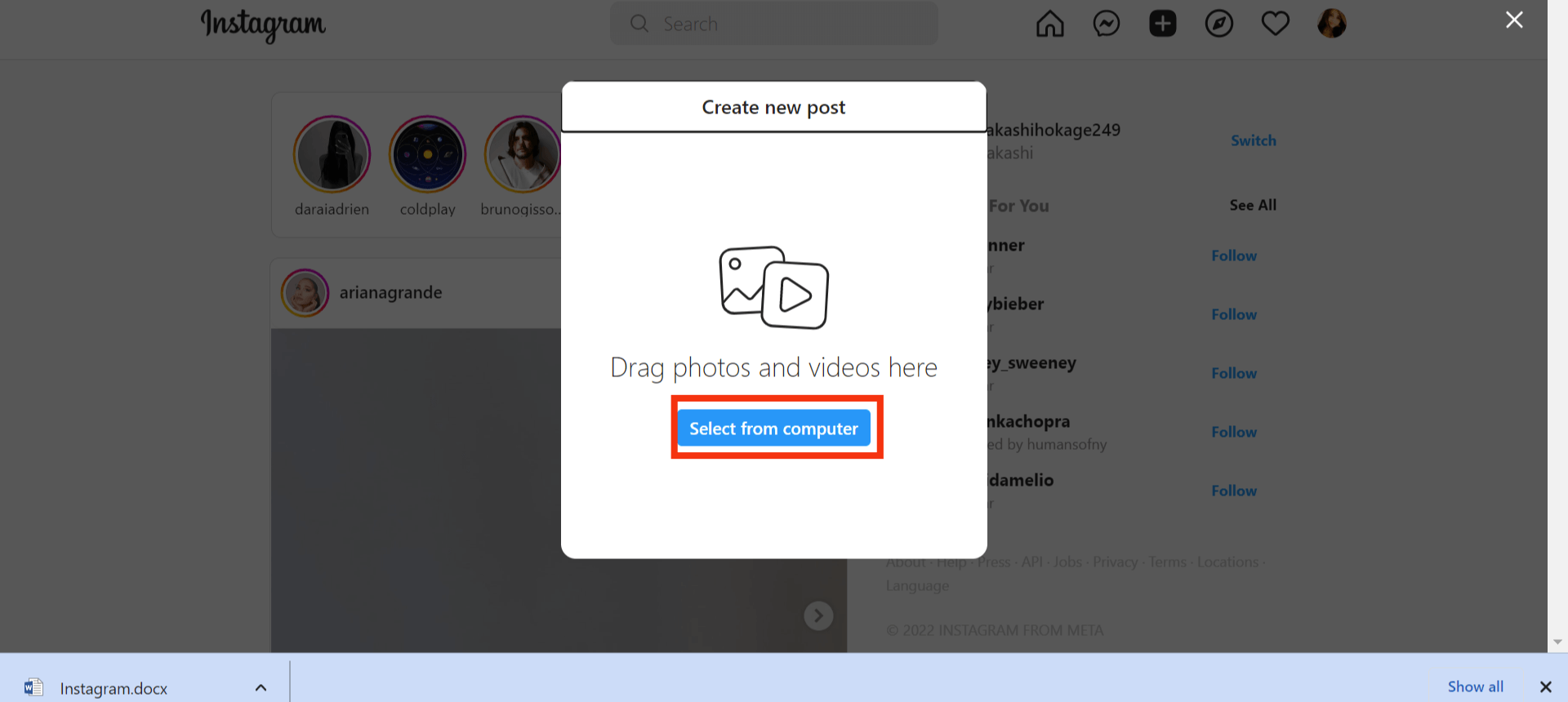The image size is (1568, 702).
Task: Open Messenger direct messages icon
Action: click(x=1106, y=24)
